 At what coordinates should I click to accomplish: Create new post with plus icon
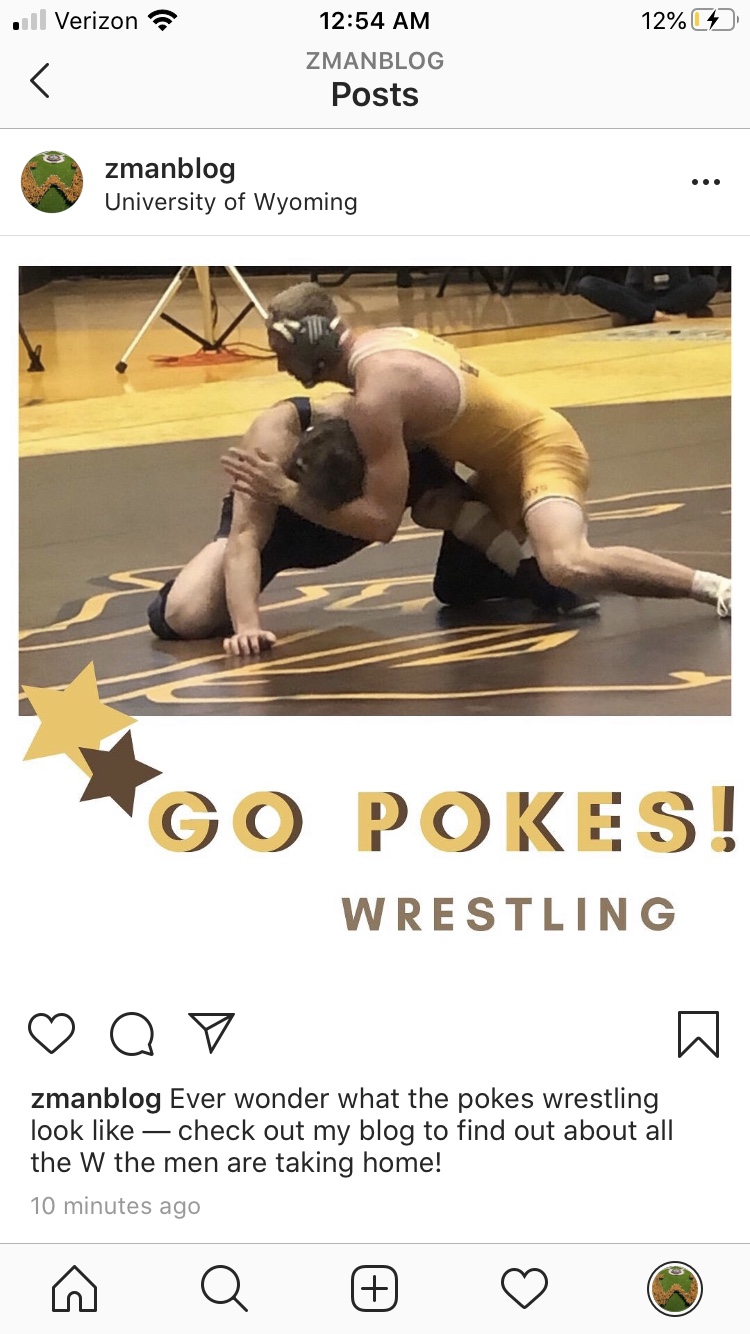coord(375,1288)
